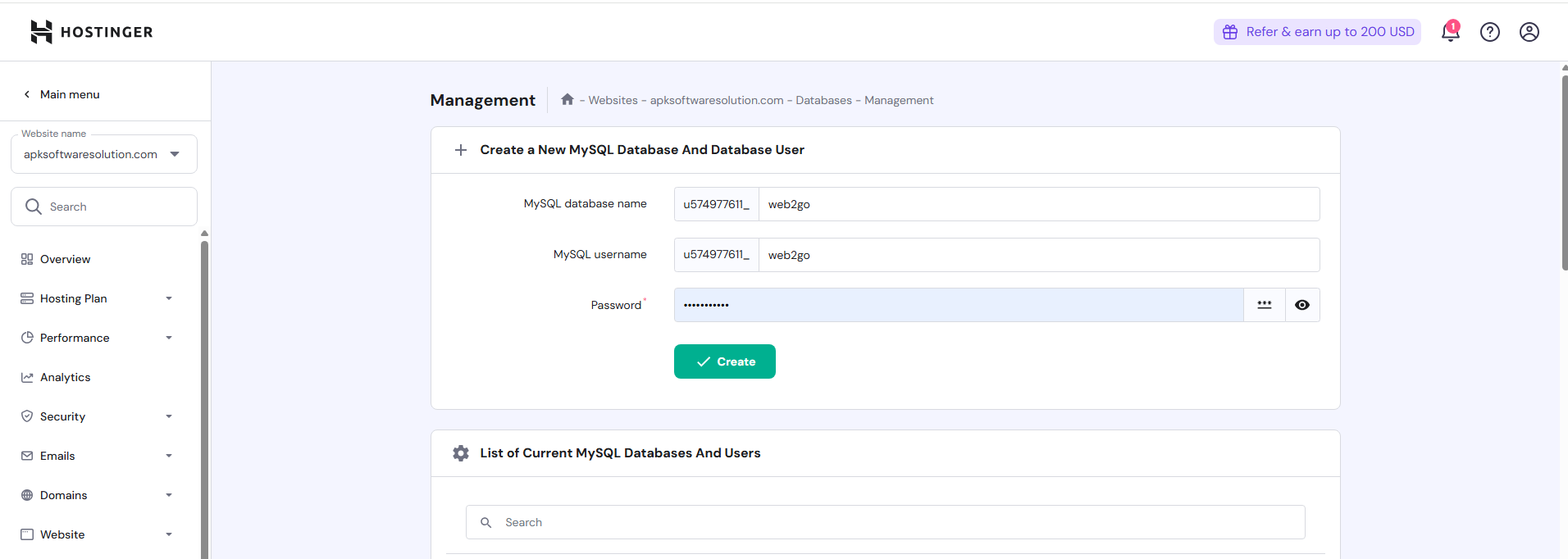Toggle password visibility with eye icon
This screenshot has width=1568, height=559.
(x=1301, y=305)
